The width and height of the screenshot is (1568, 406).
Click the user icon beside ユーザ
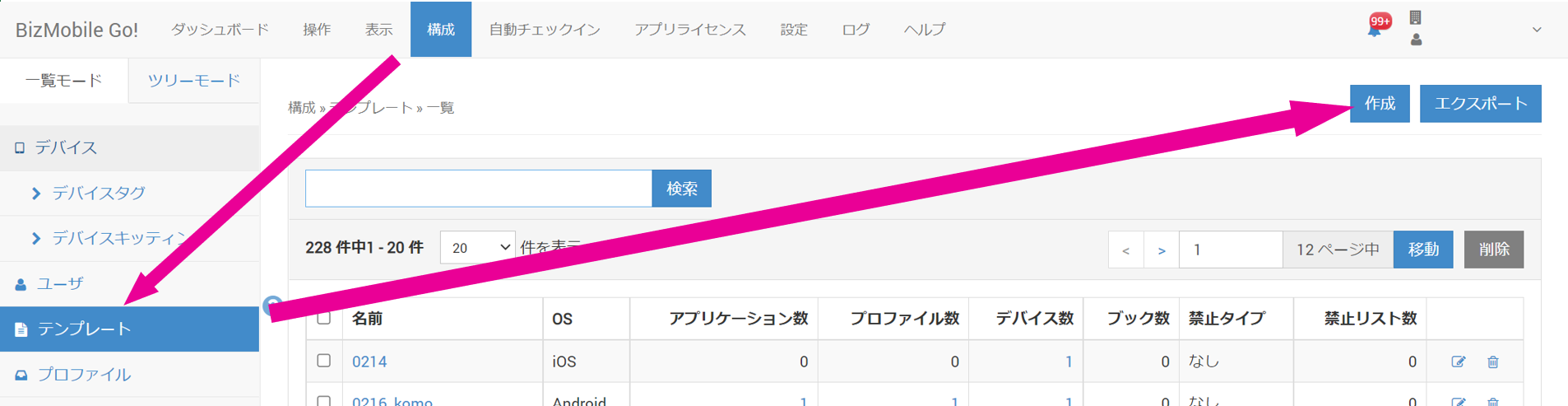coord(21,284)
